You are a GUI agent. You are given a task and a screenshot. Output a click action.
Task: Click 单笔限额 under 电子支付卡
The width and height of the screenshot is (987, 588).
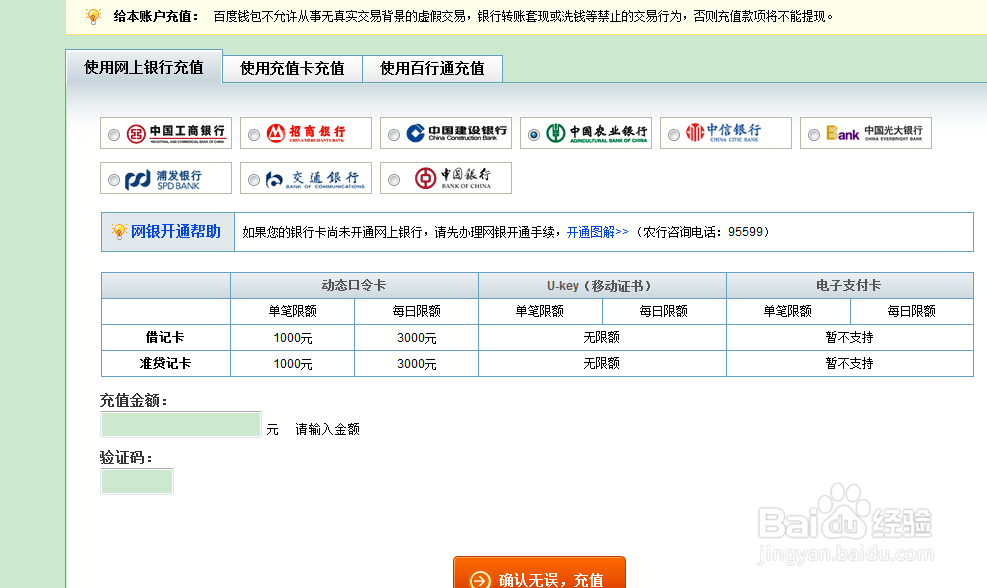[787, 311]
